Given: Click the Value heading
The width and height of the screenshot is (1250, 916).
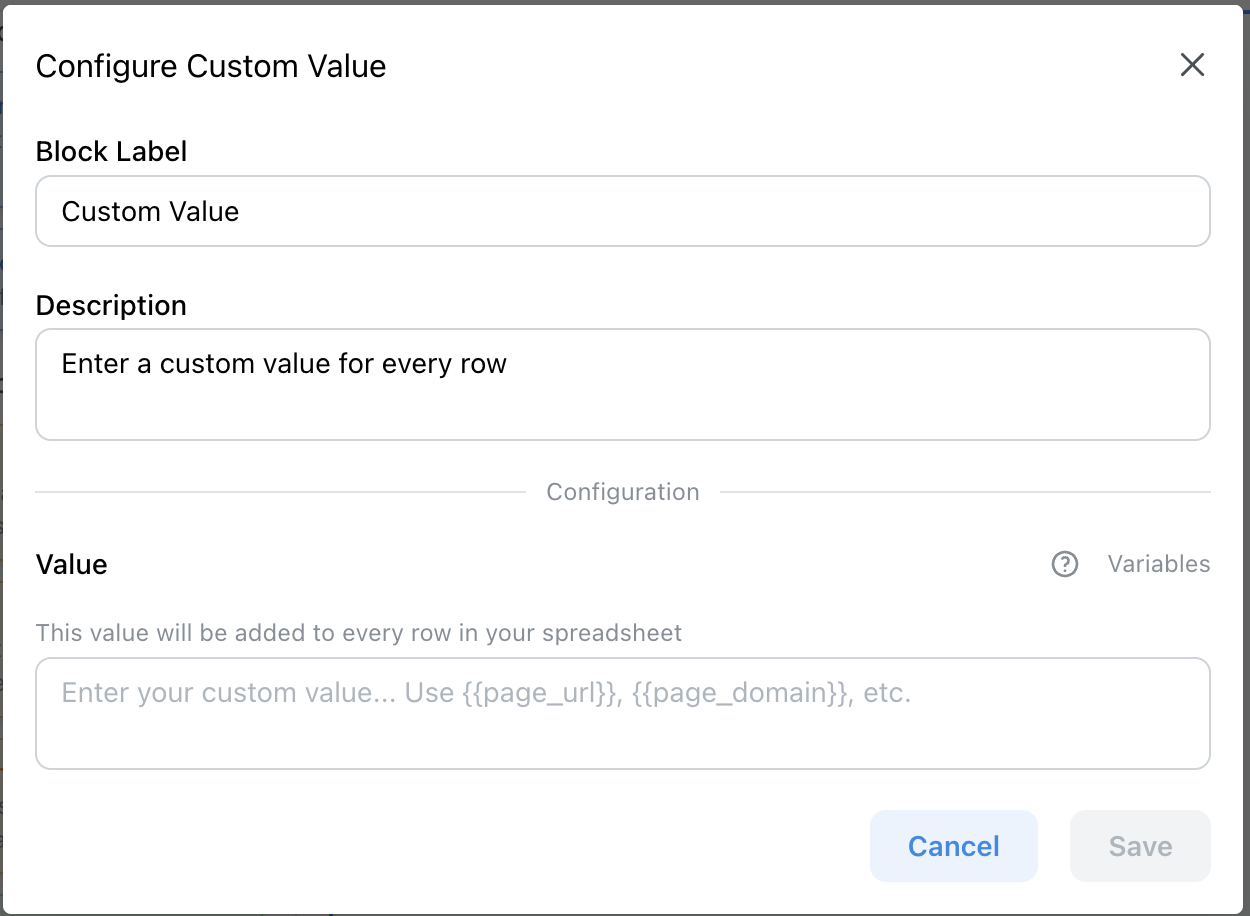Looking at the screenshot, I should pos(71,565).
